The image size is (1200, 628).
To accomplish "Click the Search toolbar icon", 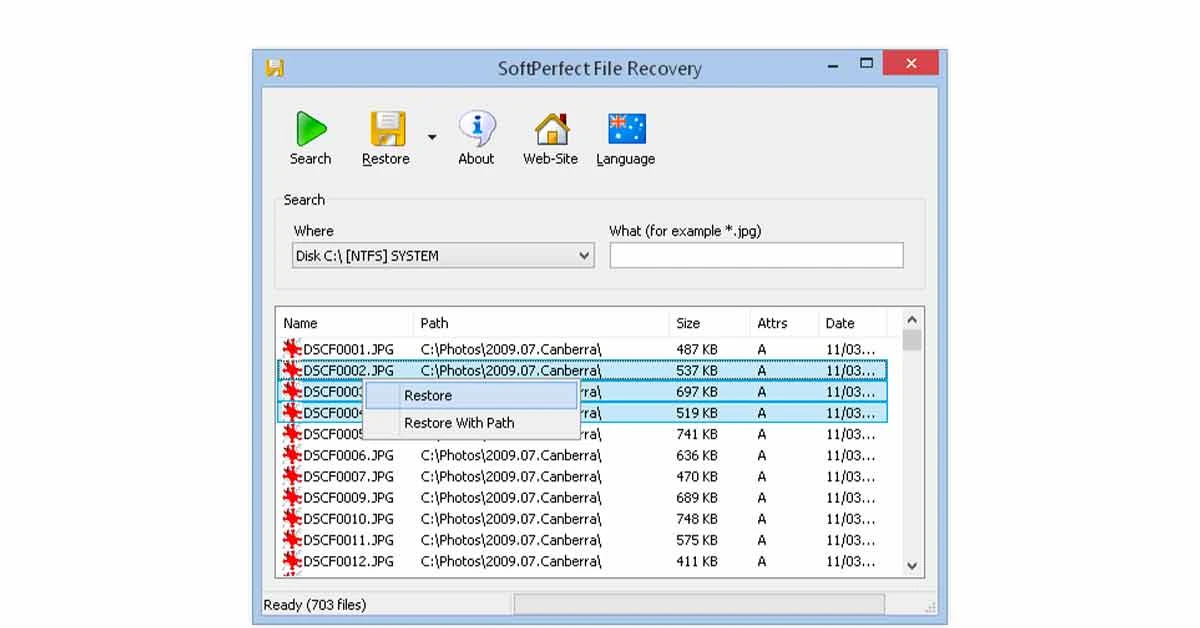I will (x=310, y=128).
